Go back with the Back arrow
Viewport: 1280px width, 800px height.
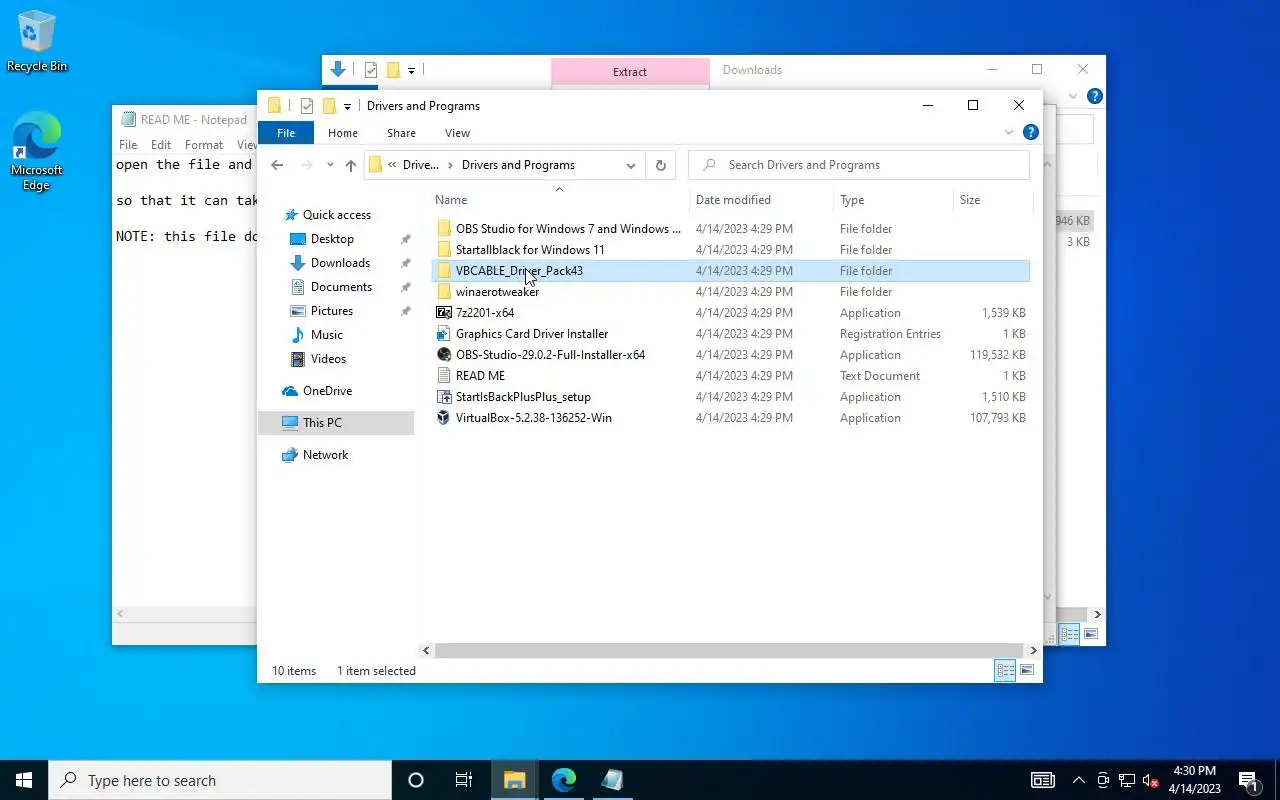(x=277, y=165)
